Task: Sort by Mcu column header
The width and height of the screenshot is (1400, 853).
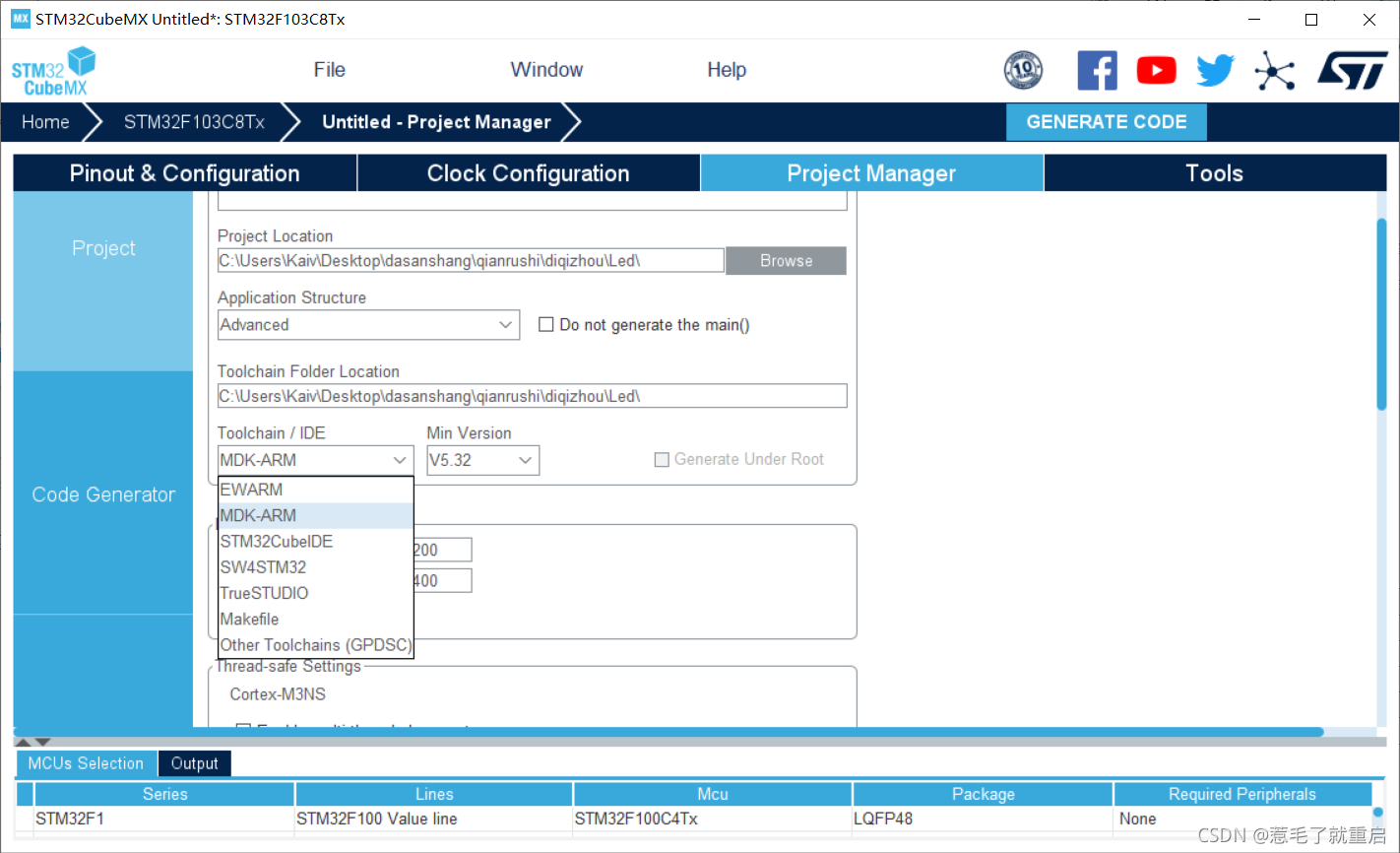Action: (x=713, y=794)
